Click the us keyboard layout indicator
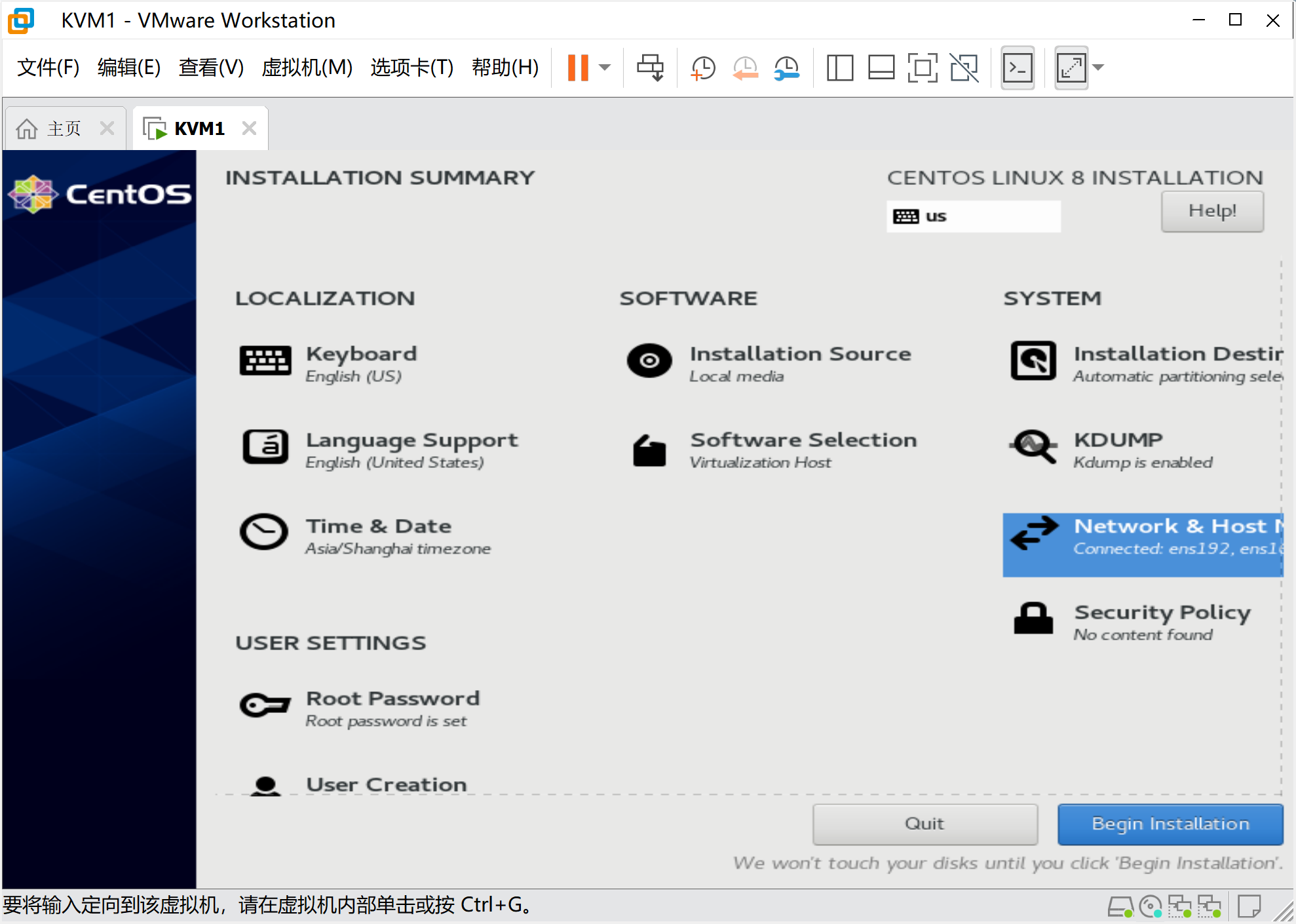The height and width of the screenshot is (924, 1296). point(974,216)
